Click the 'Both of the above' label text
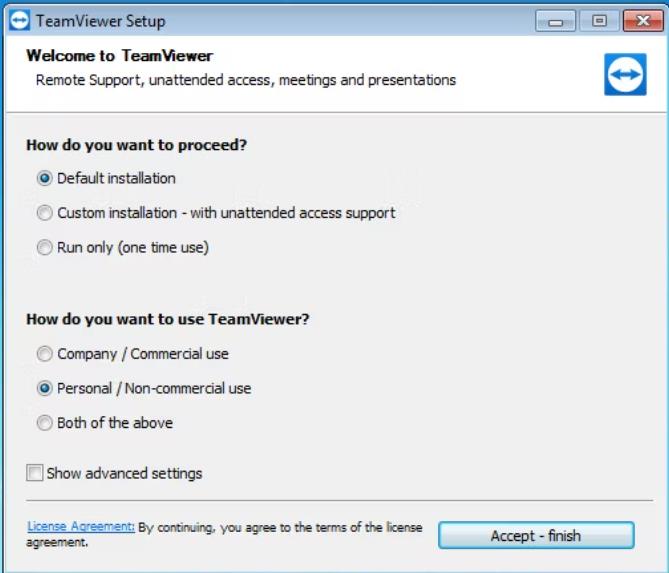Viewport: 669px width, 573px height. tap(115, 423)
